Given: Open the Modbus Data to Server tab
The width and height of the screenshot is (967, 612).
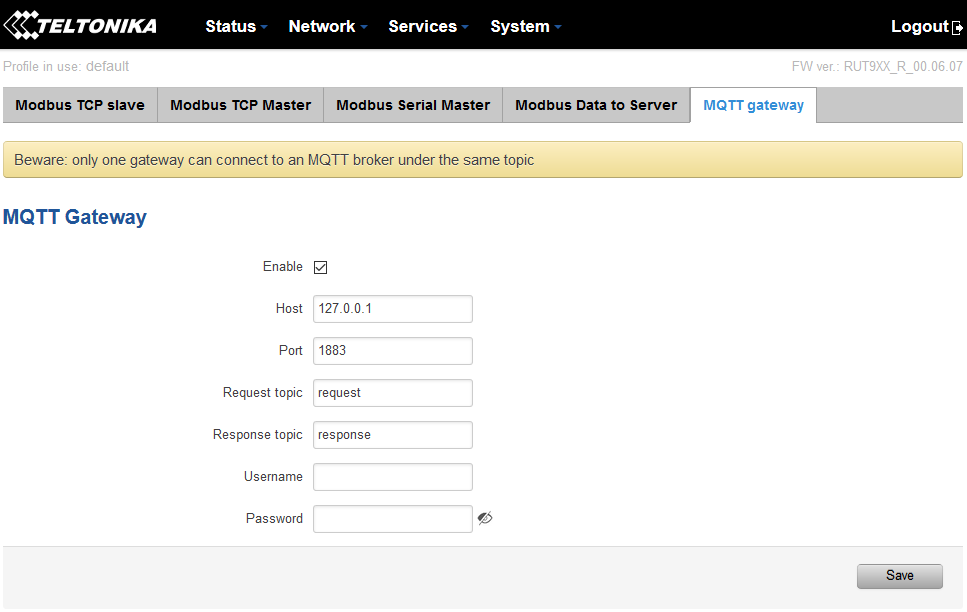Looking at the screenshot, I should (x=595, y=105).
